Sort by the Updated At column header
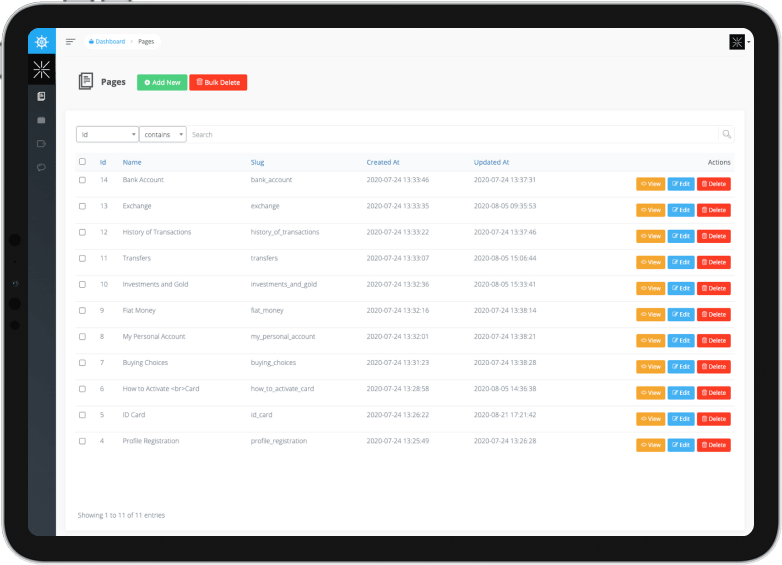The image size is (782, 565). (491, 162)
